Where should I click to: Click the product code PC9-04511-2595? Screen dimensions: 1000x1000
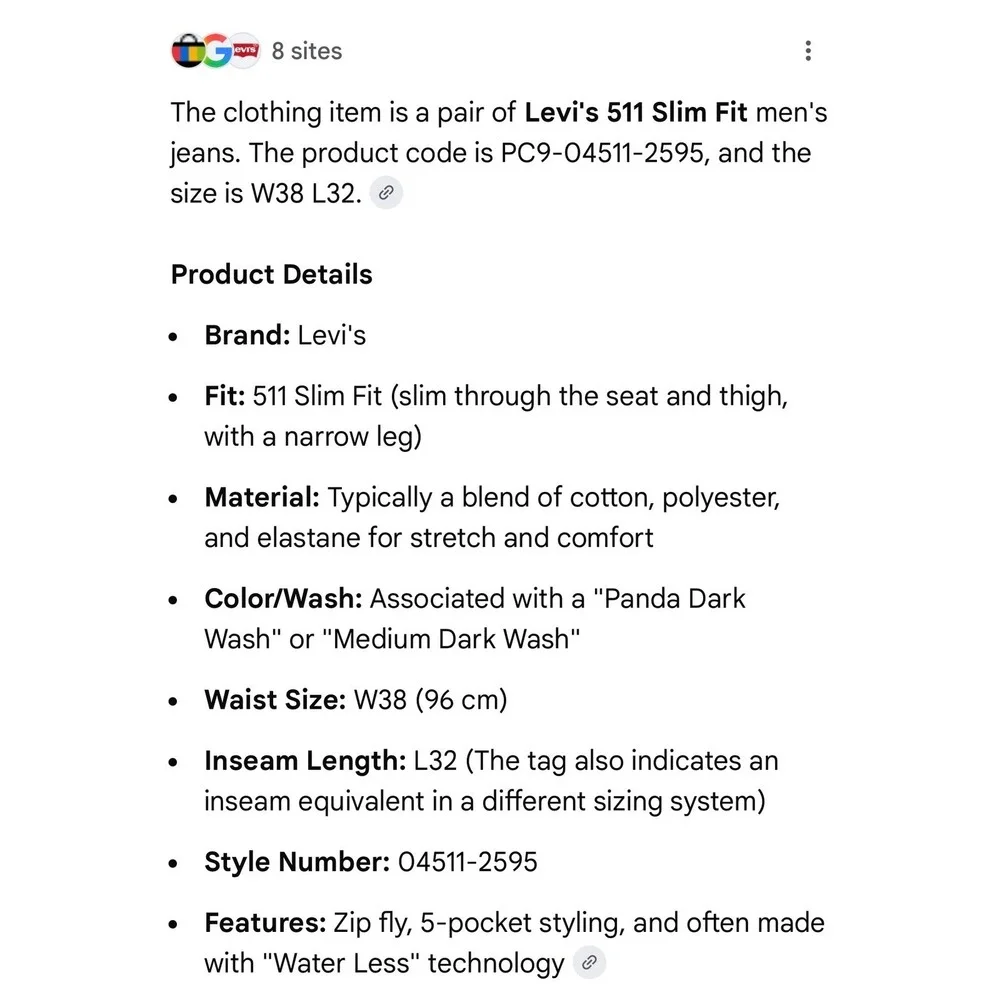click(602, 153)
